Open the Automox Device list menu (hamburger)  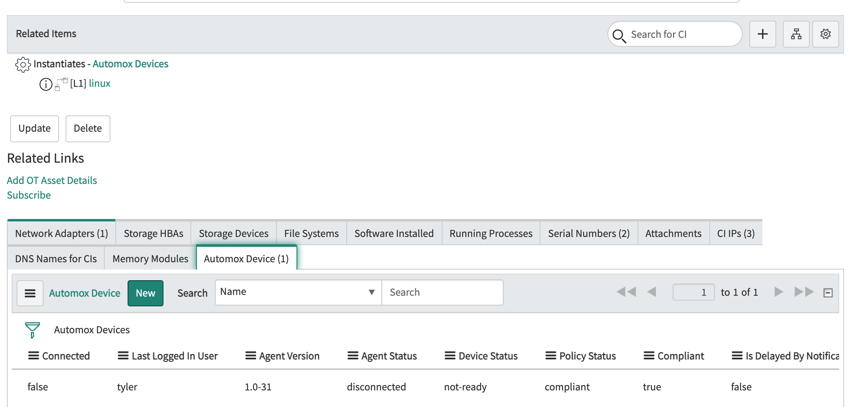[30, 293]
